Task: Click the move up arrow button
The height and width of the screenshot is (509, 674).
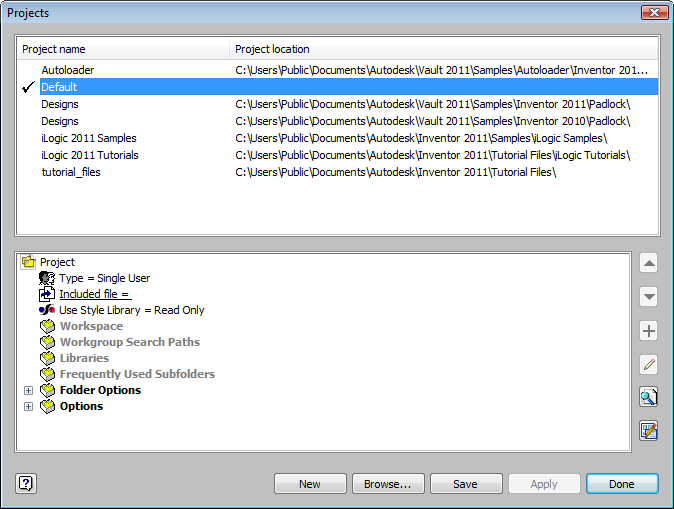Action: [649, 263]
